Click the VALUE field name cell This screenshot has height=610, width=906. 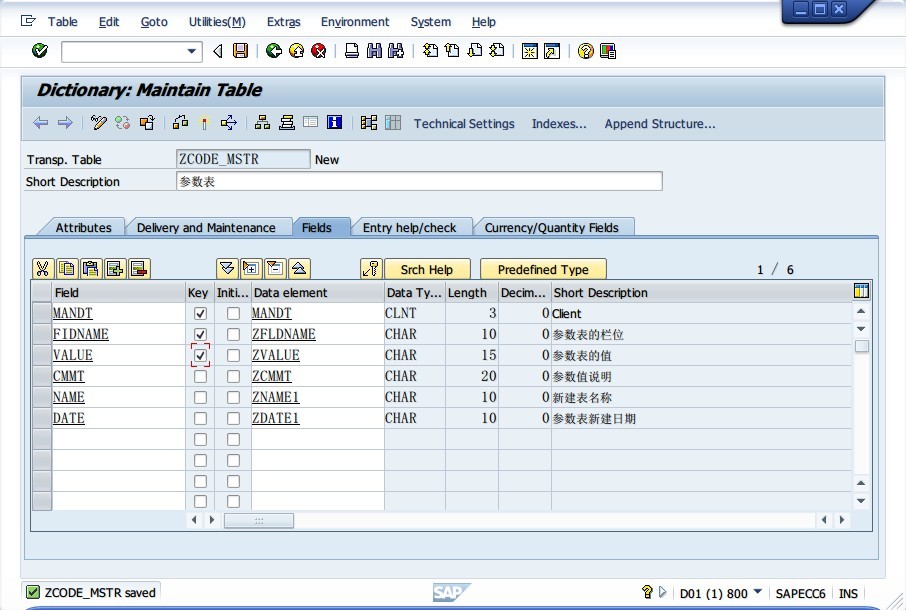(118, 355)
